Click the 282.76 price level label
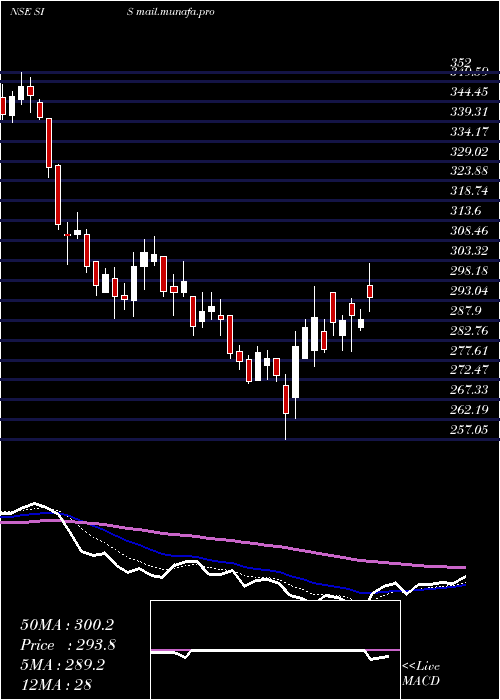Screen dimensions: 500x700 pos(469,331)
